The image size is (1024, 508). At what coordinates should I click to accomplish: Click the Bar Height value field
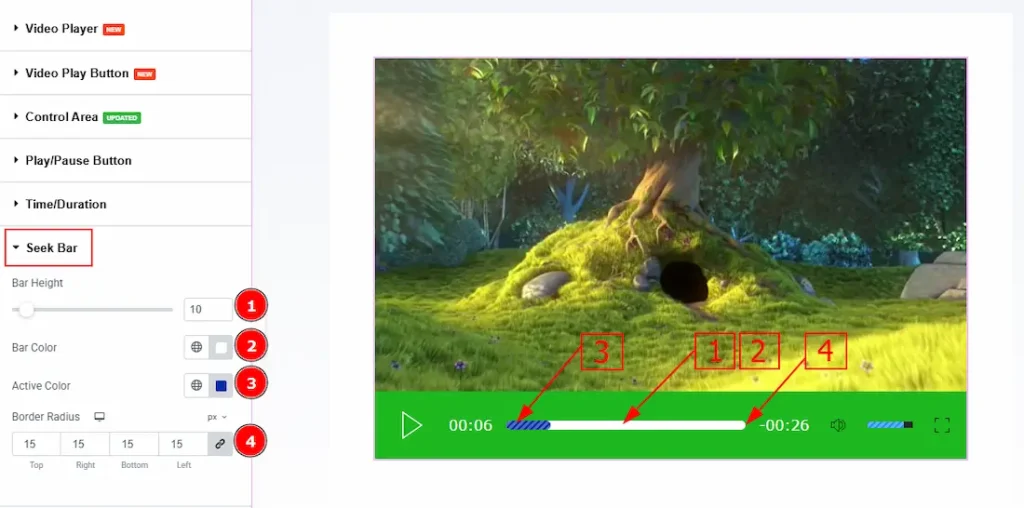pos(208,310)
